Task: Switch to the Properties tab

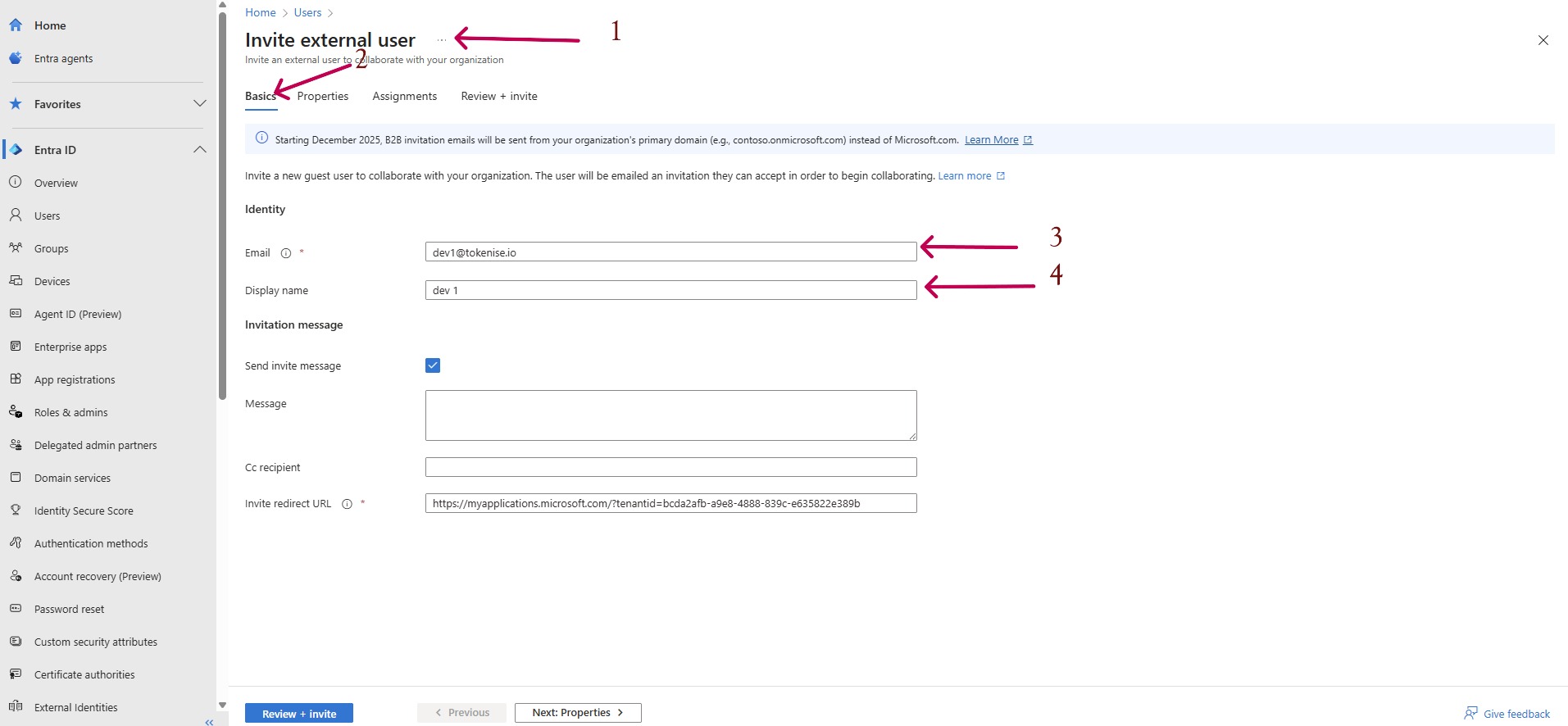Action: (x=323, y=96)
